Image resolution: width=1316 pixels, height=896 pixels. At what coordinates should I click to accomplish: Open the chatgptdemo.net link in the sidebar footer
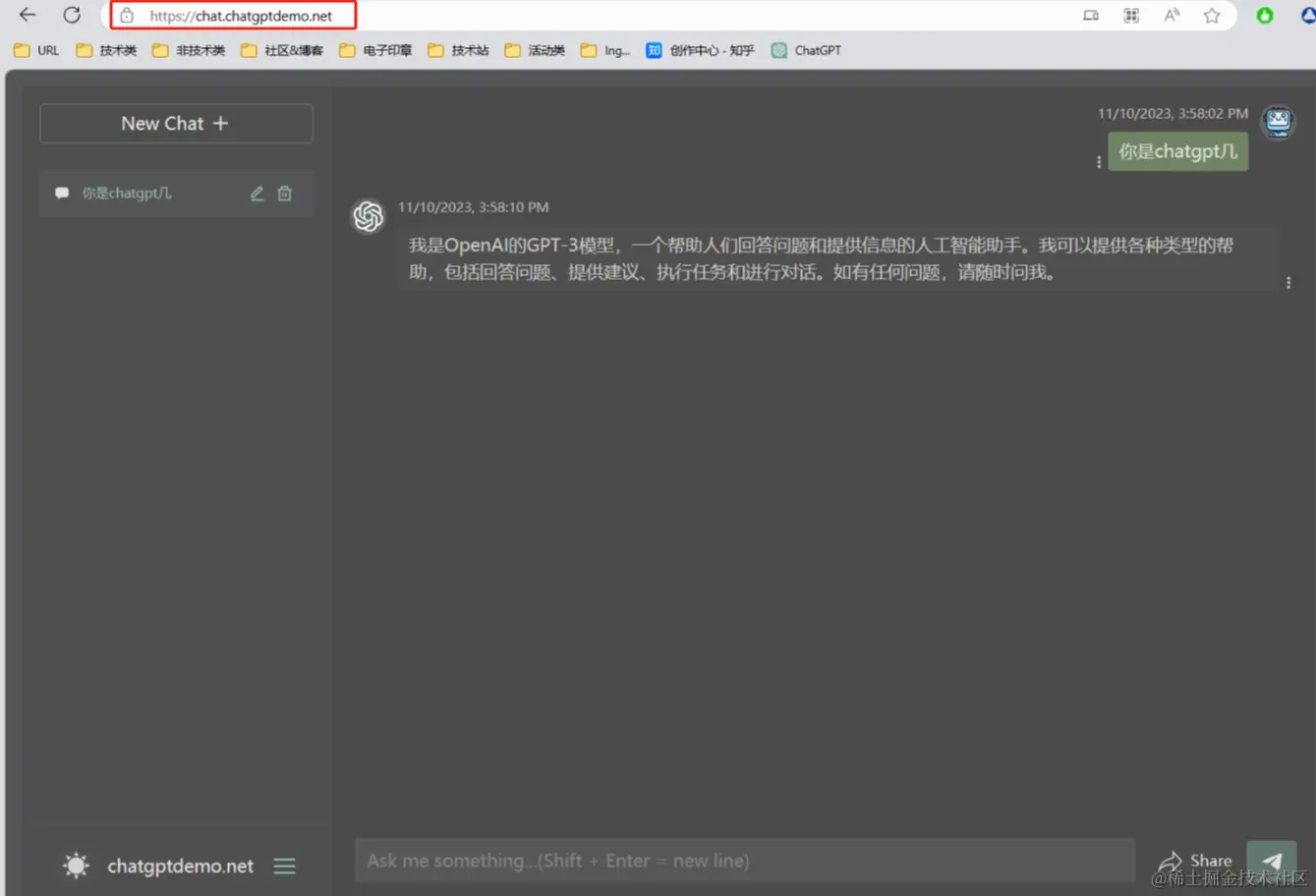[180, 867]
